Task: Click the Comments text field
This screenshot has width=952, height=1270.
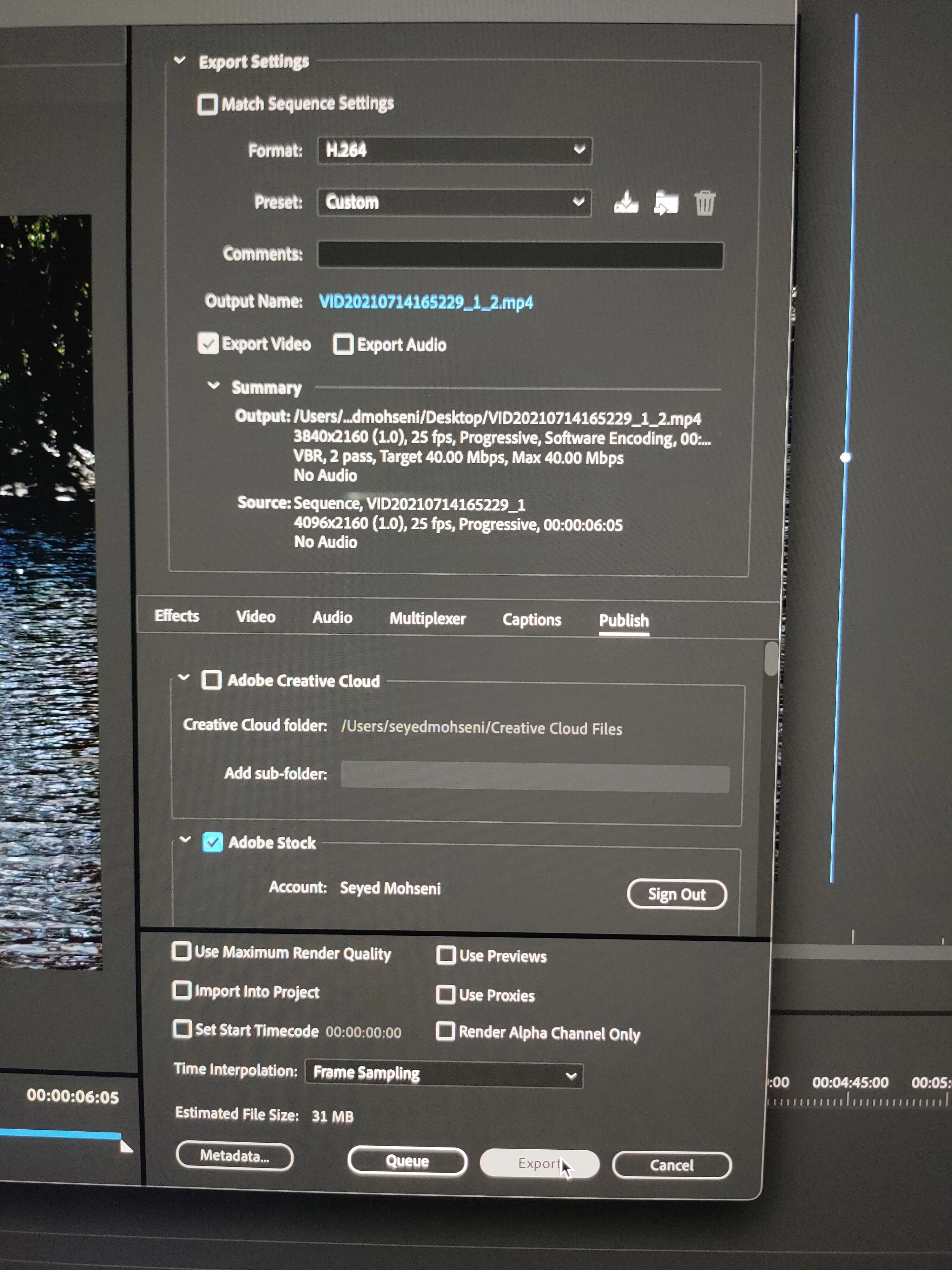Action: pos(520,255)
